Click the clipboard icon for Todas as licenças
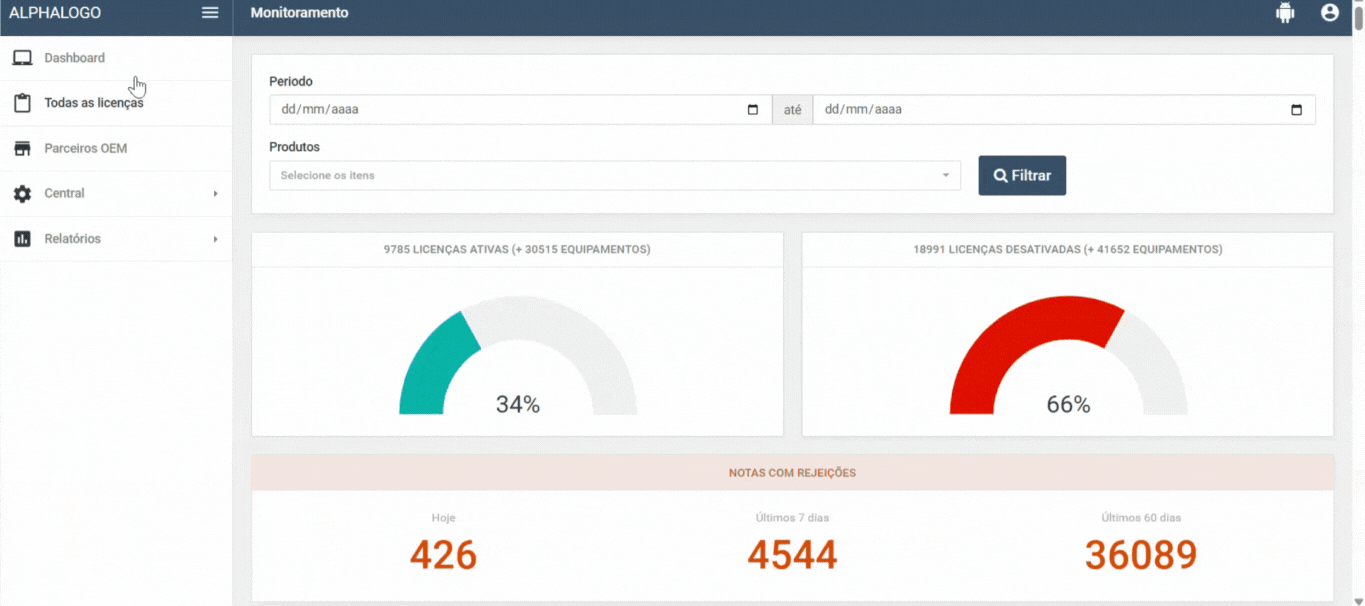Image resolution: width=1365 pixels, height=606 pixels. pyautogui.click(x=22, y=103)
